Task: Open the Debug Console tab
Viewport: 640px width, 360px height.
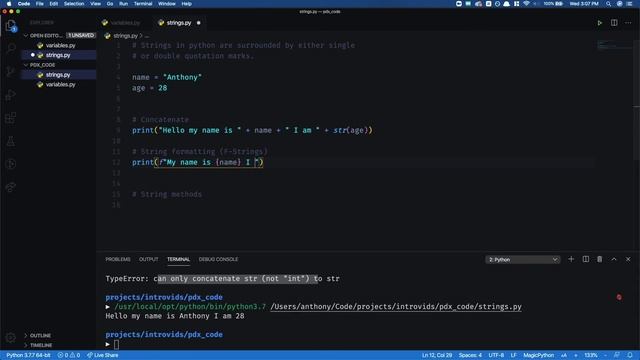Action: [x=218, y=260]
